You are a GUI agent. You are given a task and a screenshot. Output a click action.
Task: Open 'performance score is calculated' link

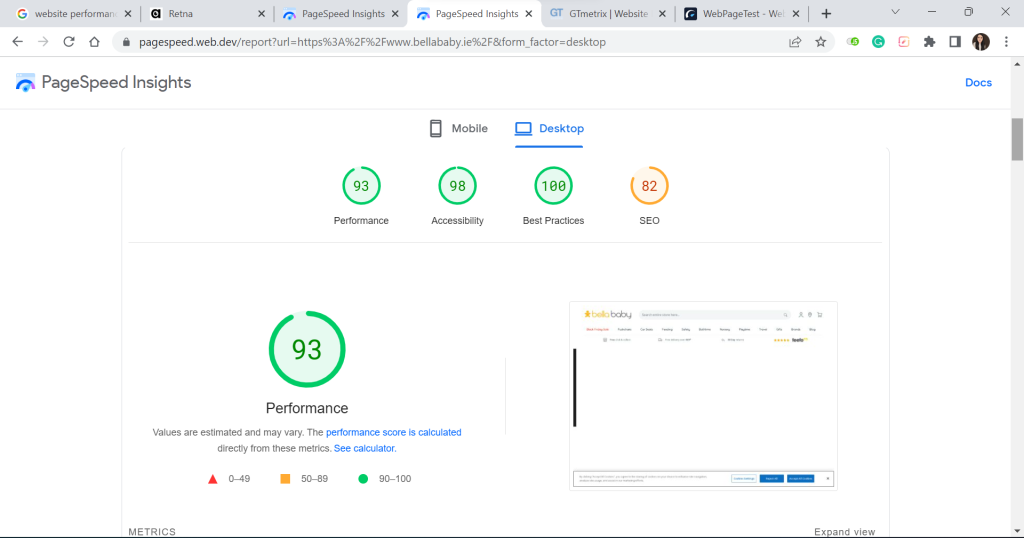click(394, 432)
